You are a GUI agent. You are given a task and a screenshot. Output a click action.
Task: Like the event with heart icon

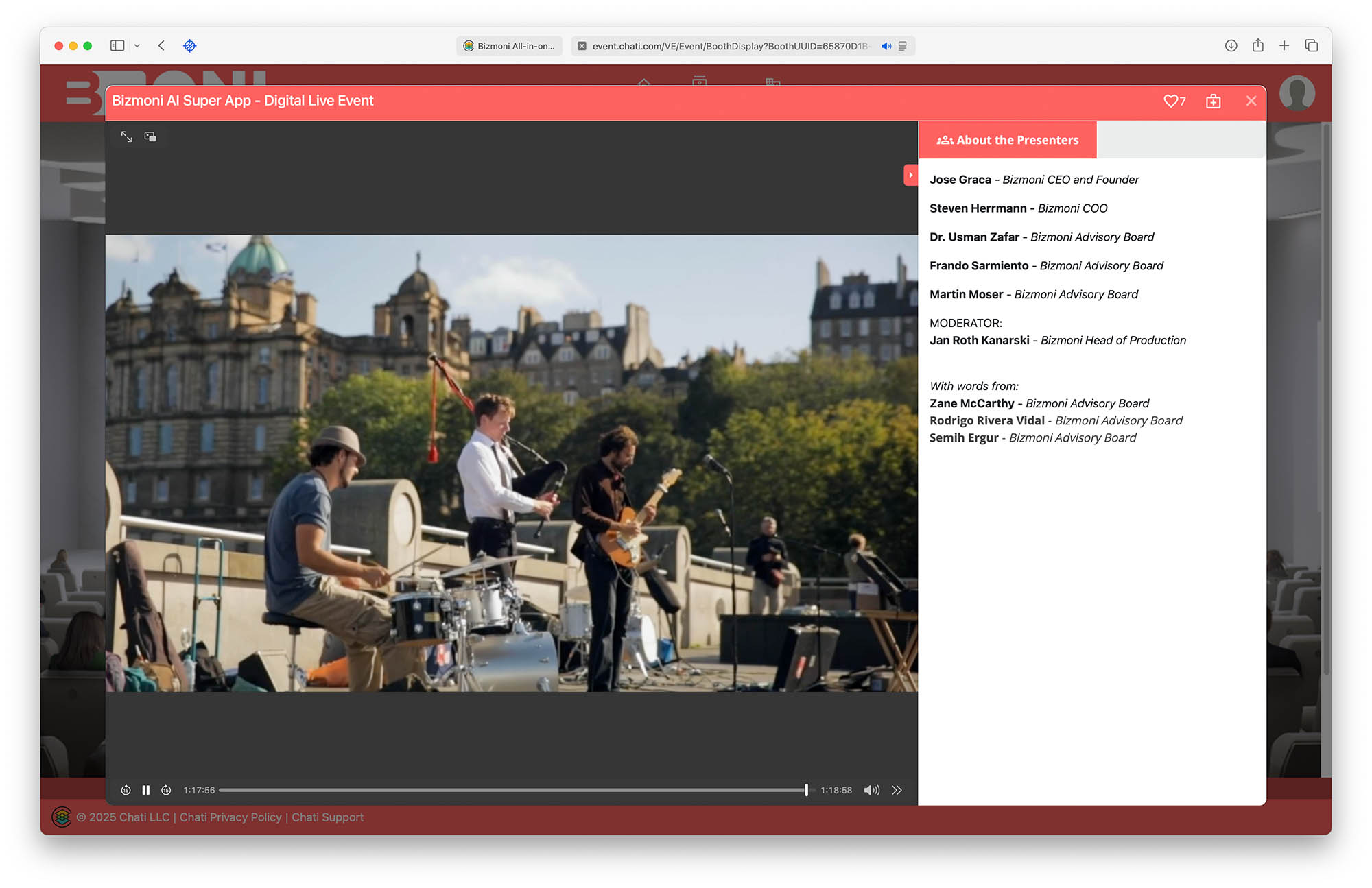(1170, 101)
